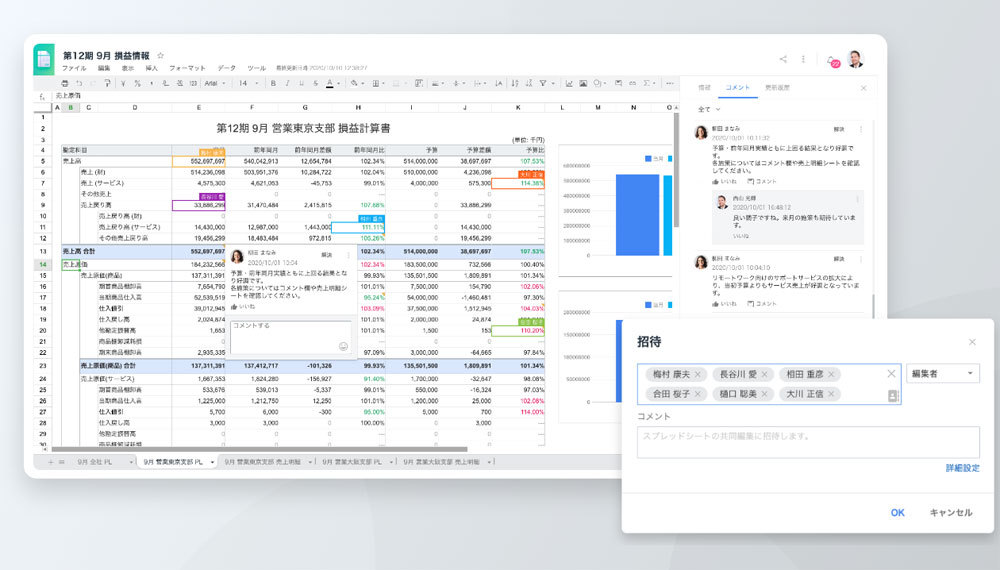
Task: Resolve the 10:11:32 comment with 解決
Action: pos(839,129)
